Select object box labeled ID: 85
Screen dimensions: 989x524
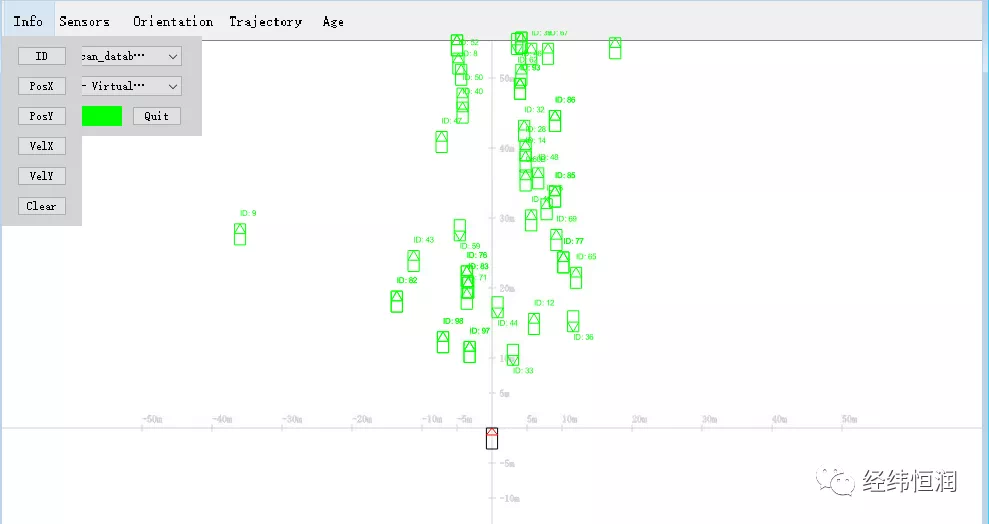coord(554,196)
